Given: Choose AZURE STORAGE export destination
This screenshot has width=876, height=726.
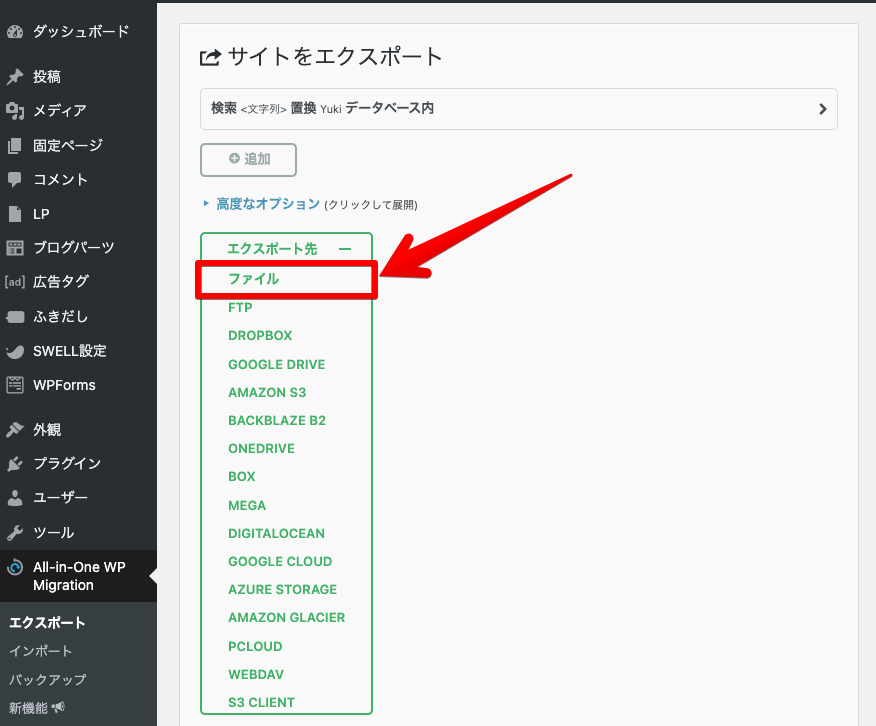Looking at the screenshot, I should [283, 589].
